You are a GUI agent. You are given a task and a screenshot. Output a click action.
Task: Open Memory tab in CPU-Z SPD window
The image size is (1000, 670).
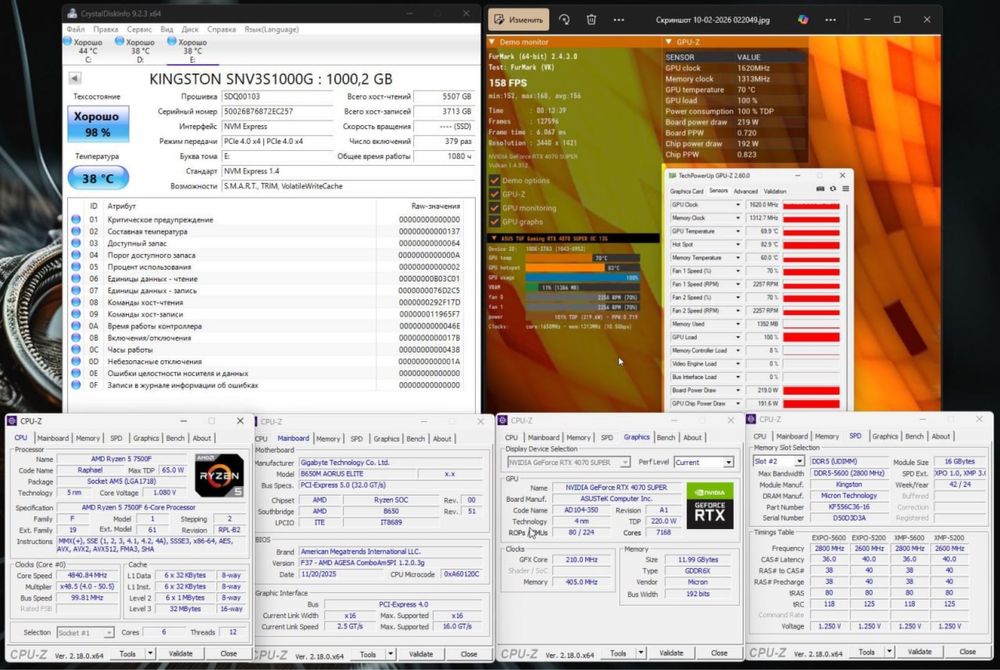coord(827,436)
